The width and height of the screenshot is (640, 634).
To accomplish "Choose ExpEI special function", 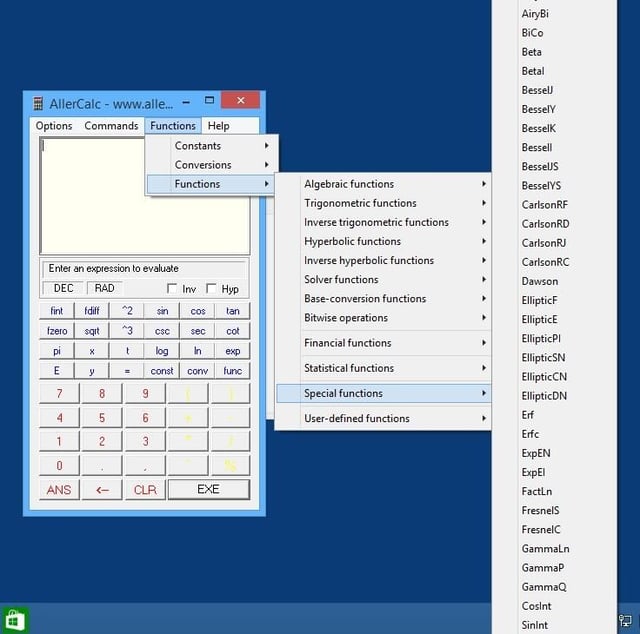I will pyautogui.click(x=554, y=472).
